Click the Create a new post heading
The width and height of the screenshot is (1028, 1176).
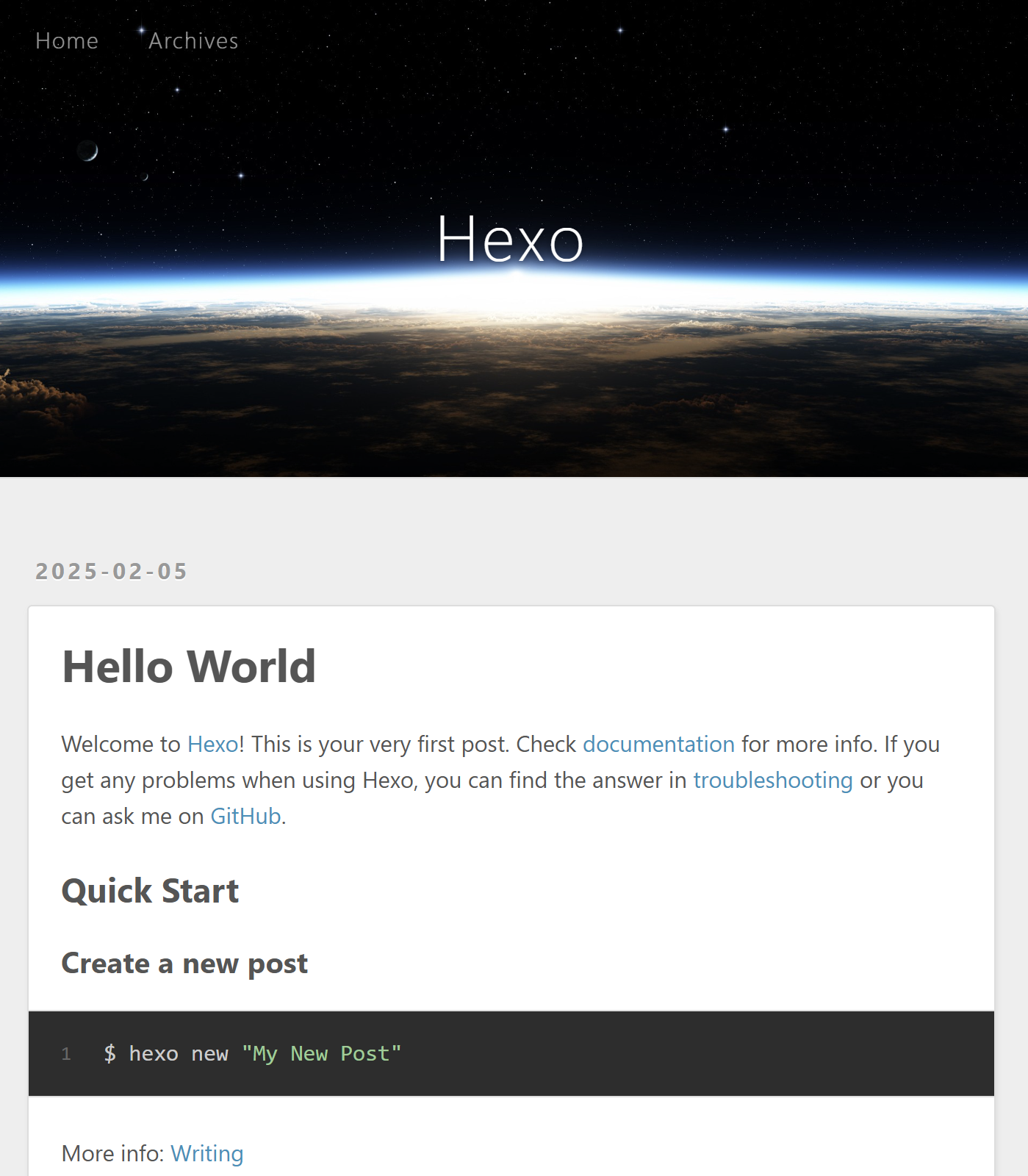coord(184,964)
